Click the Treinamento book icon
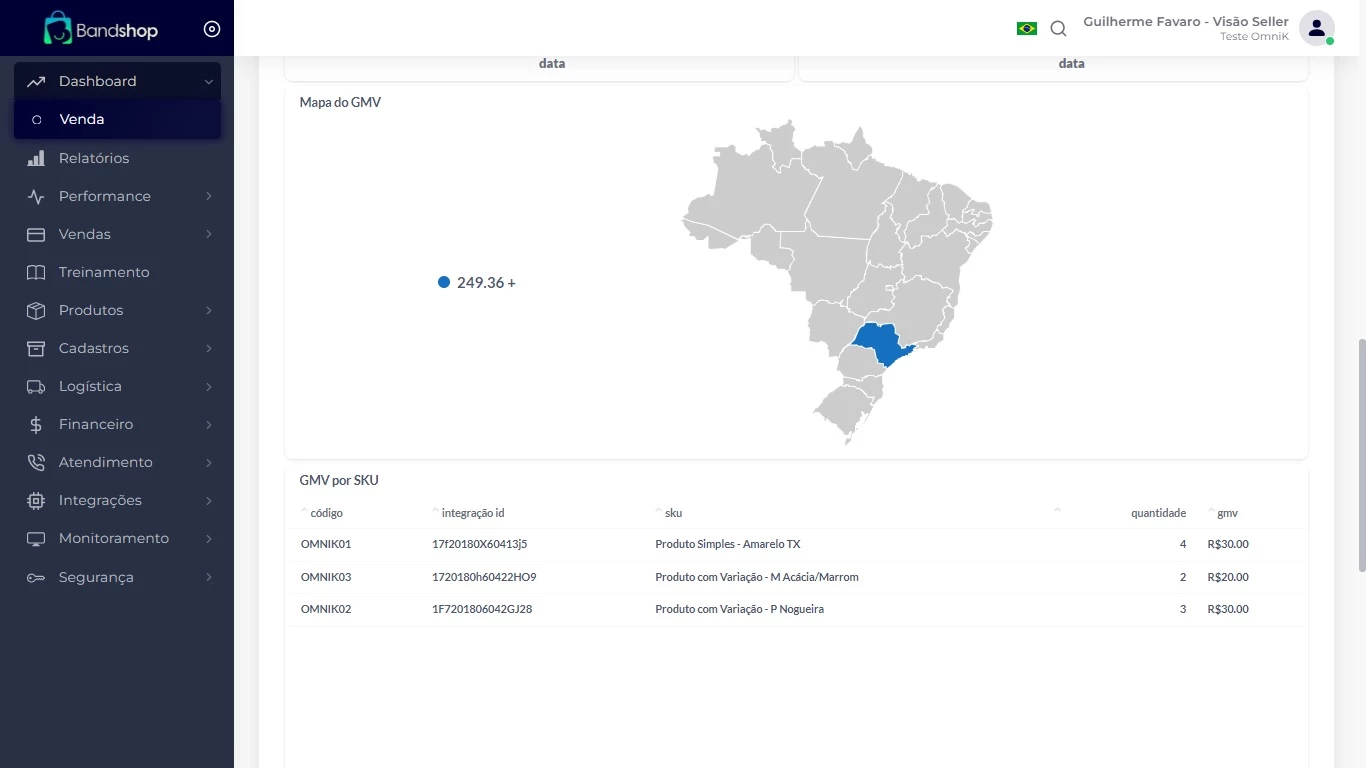The image size is (1366, 768). point(36,272)
